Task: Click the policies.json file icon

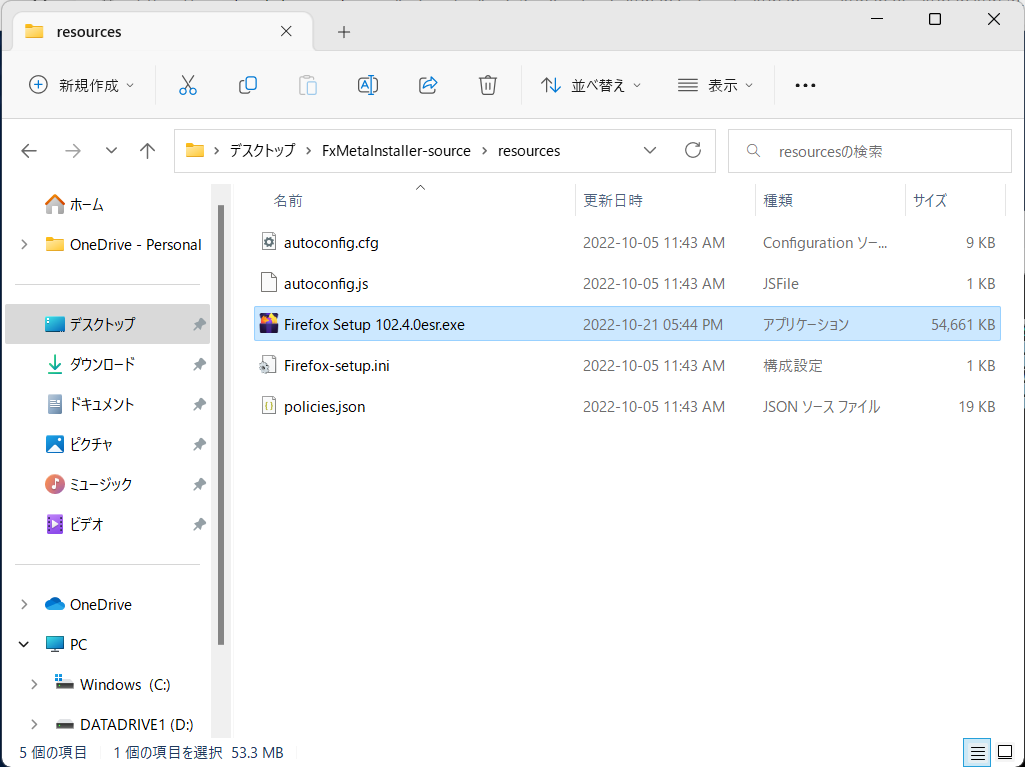Action: [269, 406]
